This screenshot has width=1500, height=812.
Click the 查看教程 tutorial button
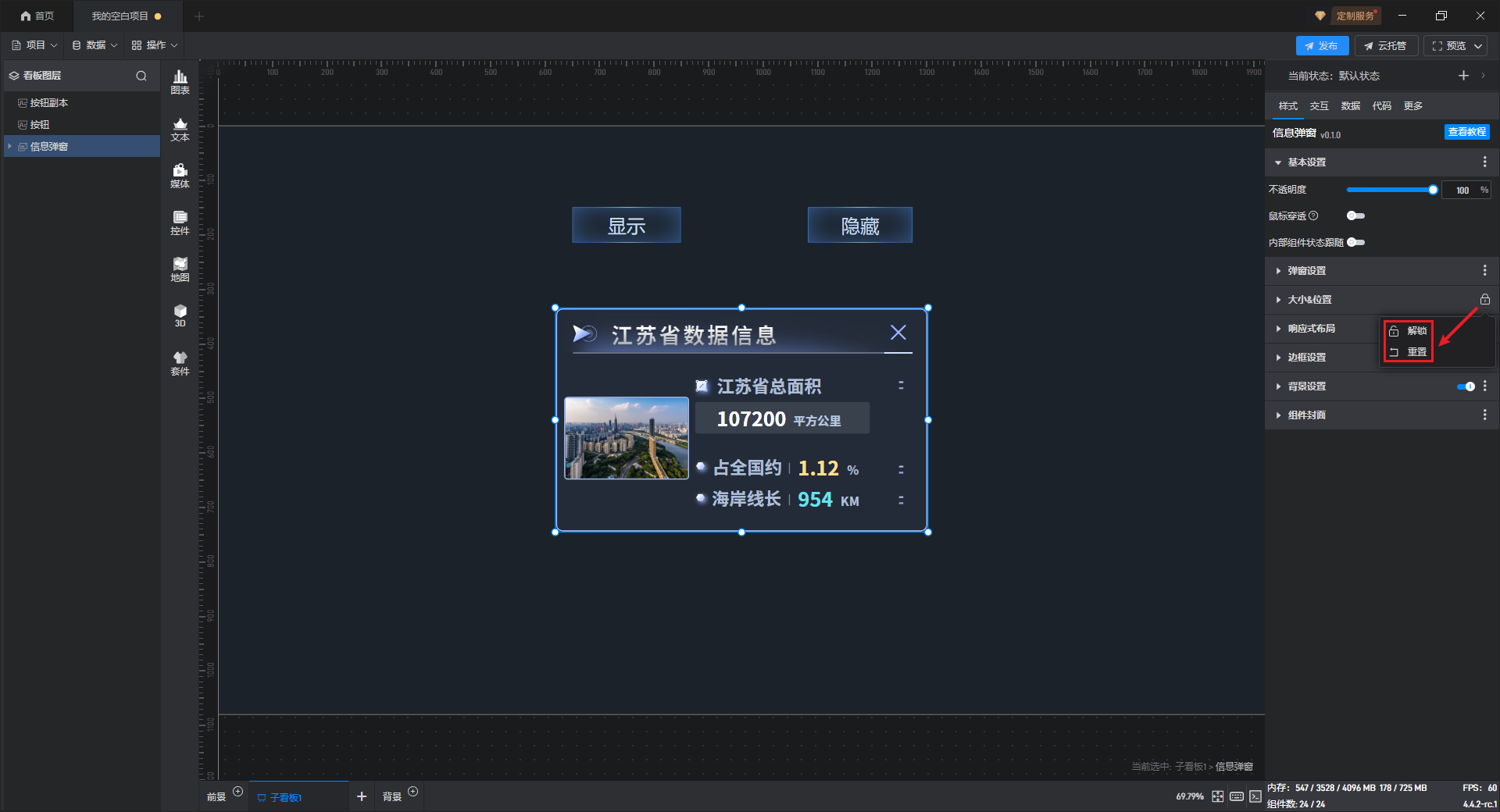tap(1466, 132)
